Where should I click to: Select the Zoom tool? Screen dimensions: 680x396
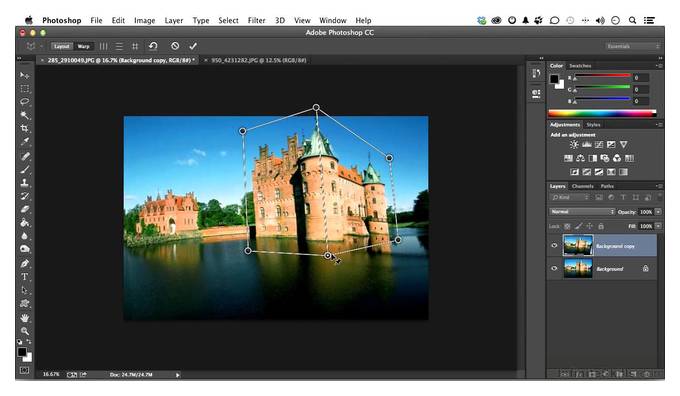(24, 331)
